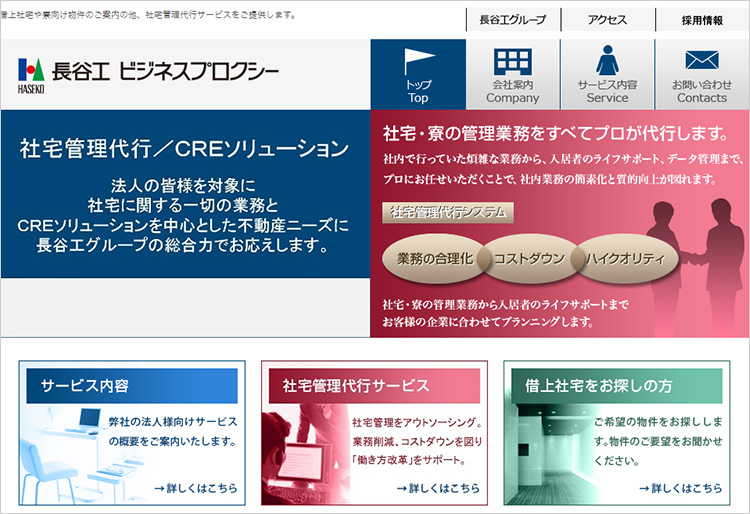Screen dimensions: 750x514
Task: Open the お問い合わせ Contacts tab
Action: (x=702, y=75)
